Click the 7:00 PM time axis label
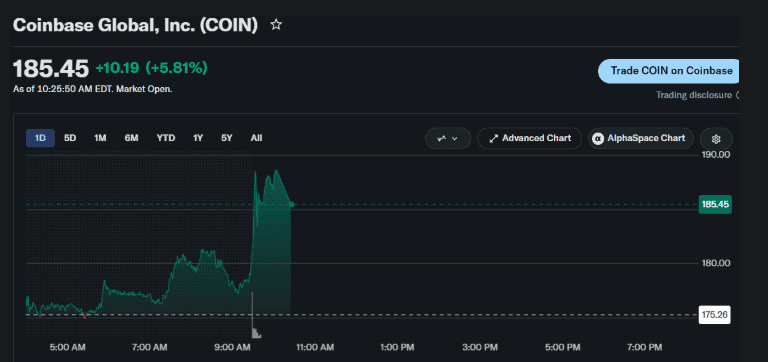The image size is (768, 362). tap(645, 348)
